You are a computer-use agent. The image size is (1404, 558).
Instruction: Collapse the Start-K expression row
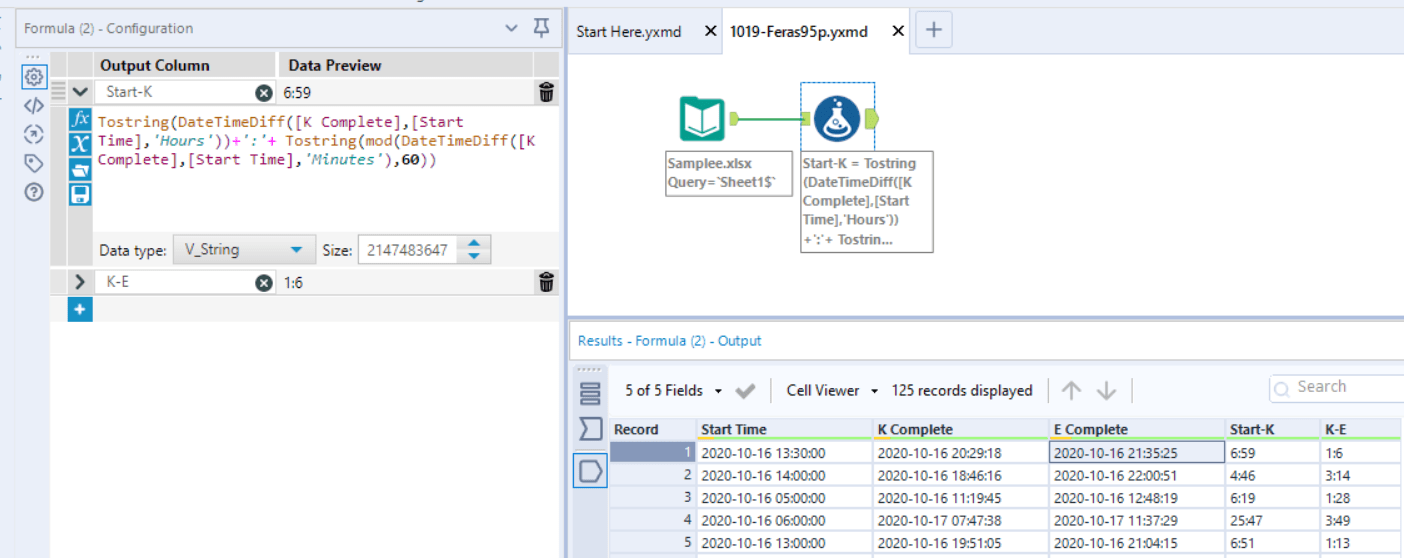pyautogui.click(x=80, y=92)
